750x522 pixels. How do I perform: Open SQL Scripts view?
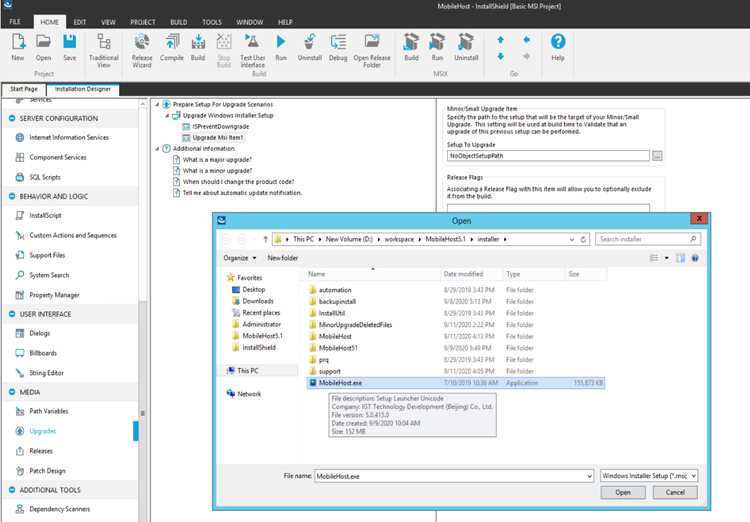click(45, 177)
